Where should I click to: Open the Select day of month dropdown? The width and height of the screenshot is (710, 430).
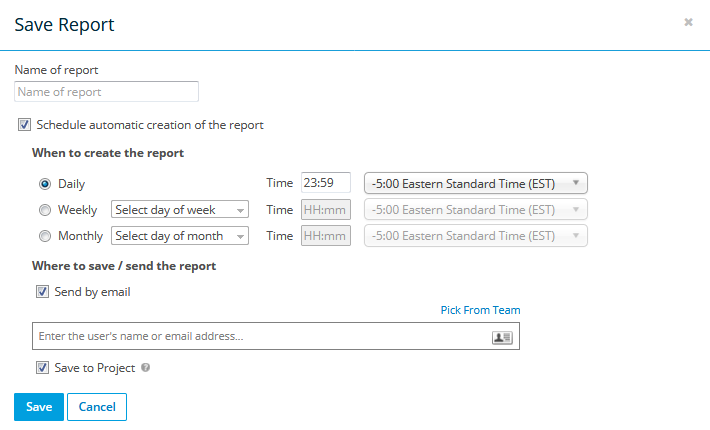(x=180, y=236)
